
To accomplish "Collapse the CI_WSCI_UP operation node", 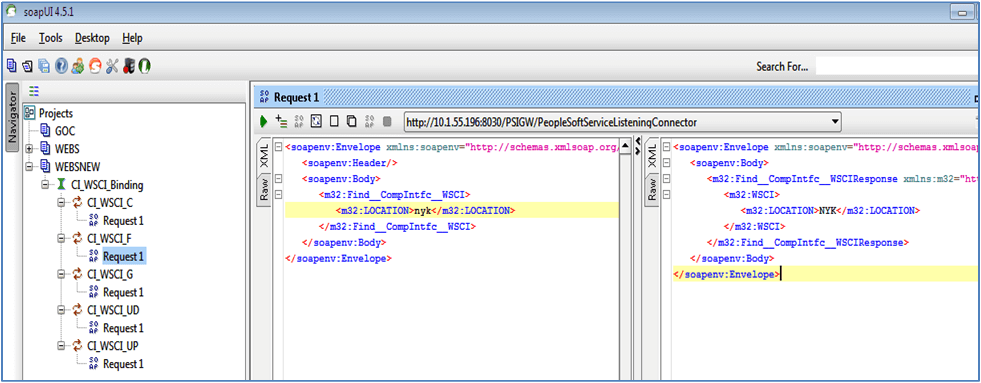I will point(61,345).
